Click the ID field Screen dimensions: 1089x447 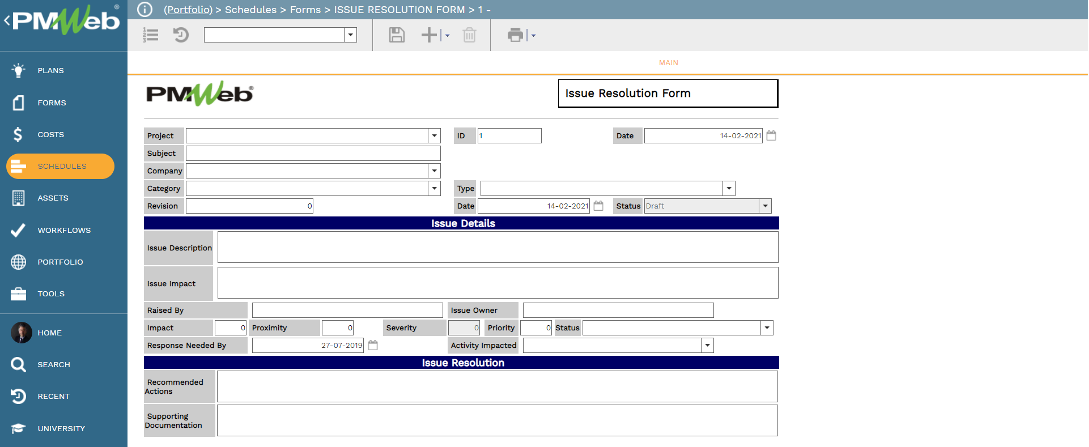pos(509,136)
